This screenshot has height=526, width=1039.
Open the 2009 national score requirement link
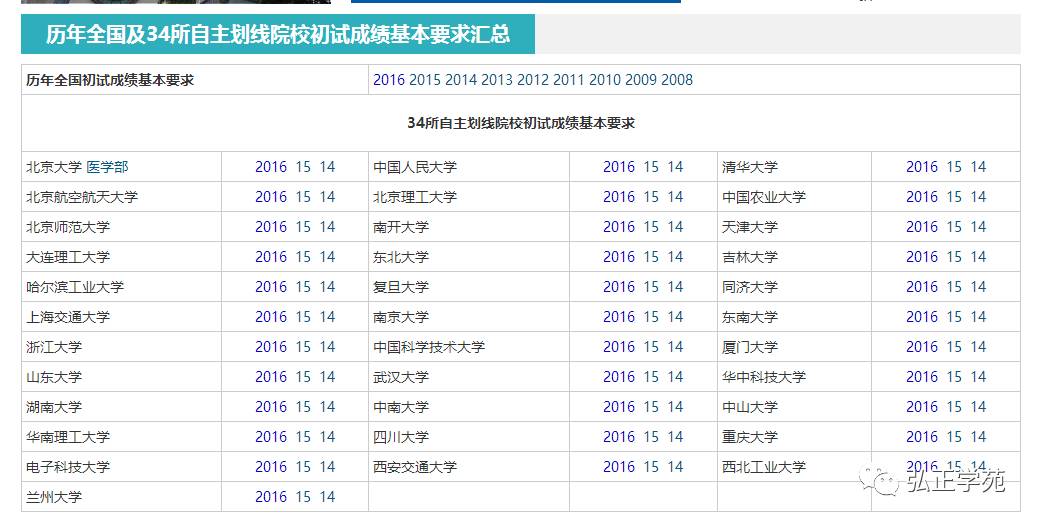tap(641, 80)
